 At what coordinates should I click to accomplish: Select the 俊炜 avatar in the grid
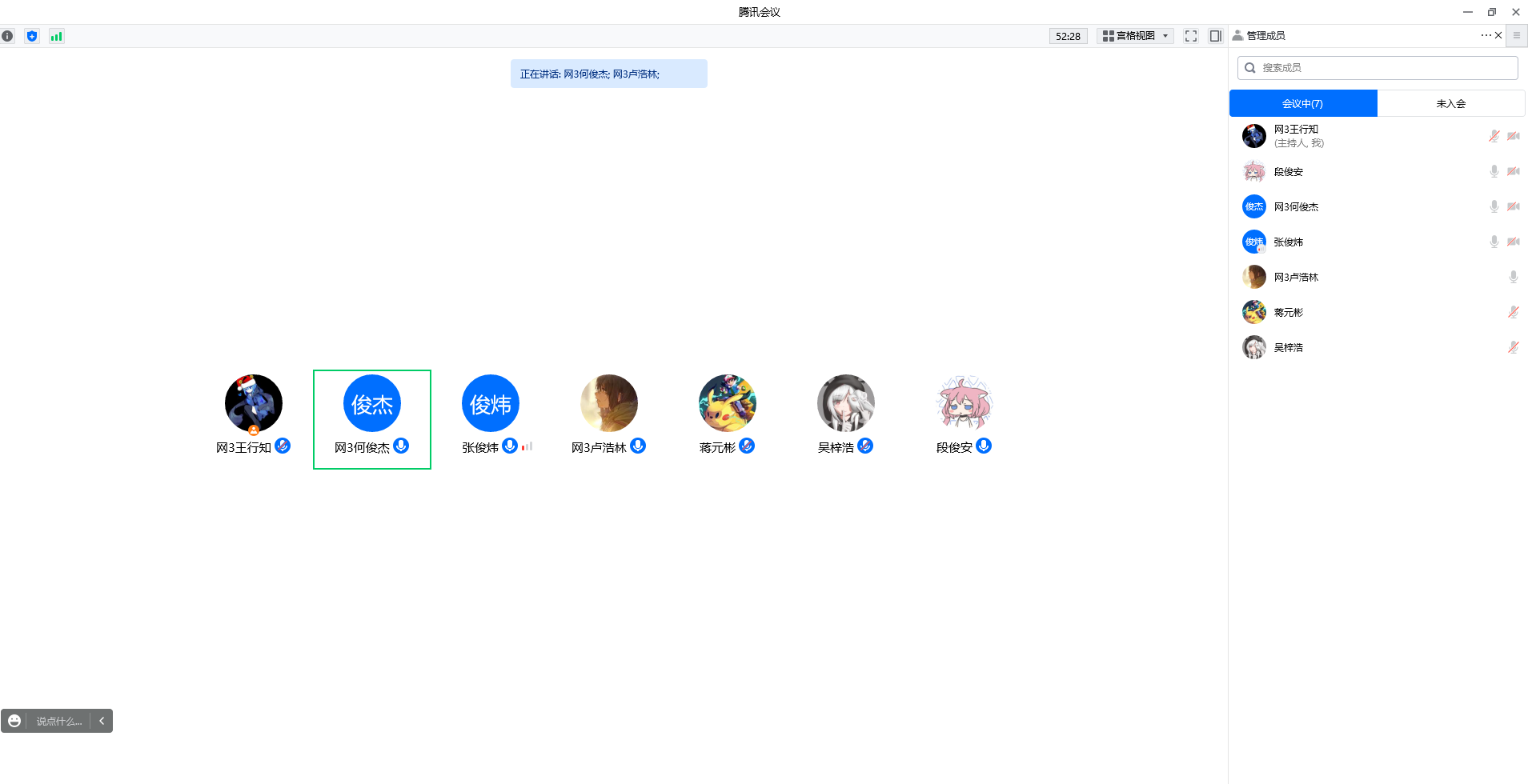[491, 403]
